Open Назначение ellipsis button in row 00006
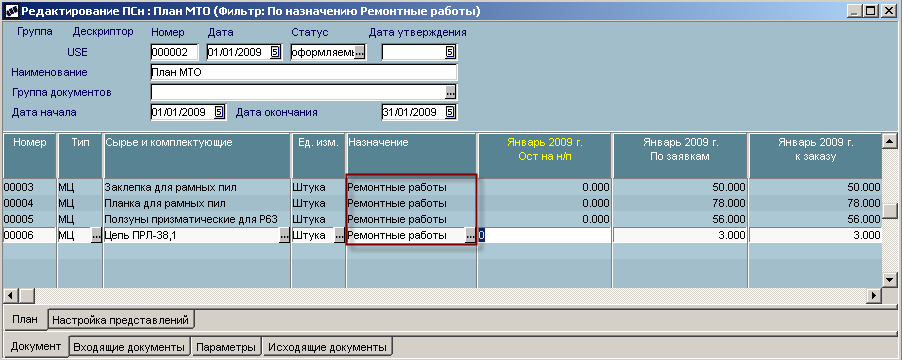902x360 pixels. pyautogui.click(x=471, y=236)
